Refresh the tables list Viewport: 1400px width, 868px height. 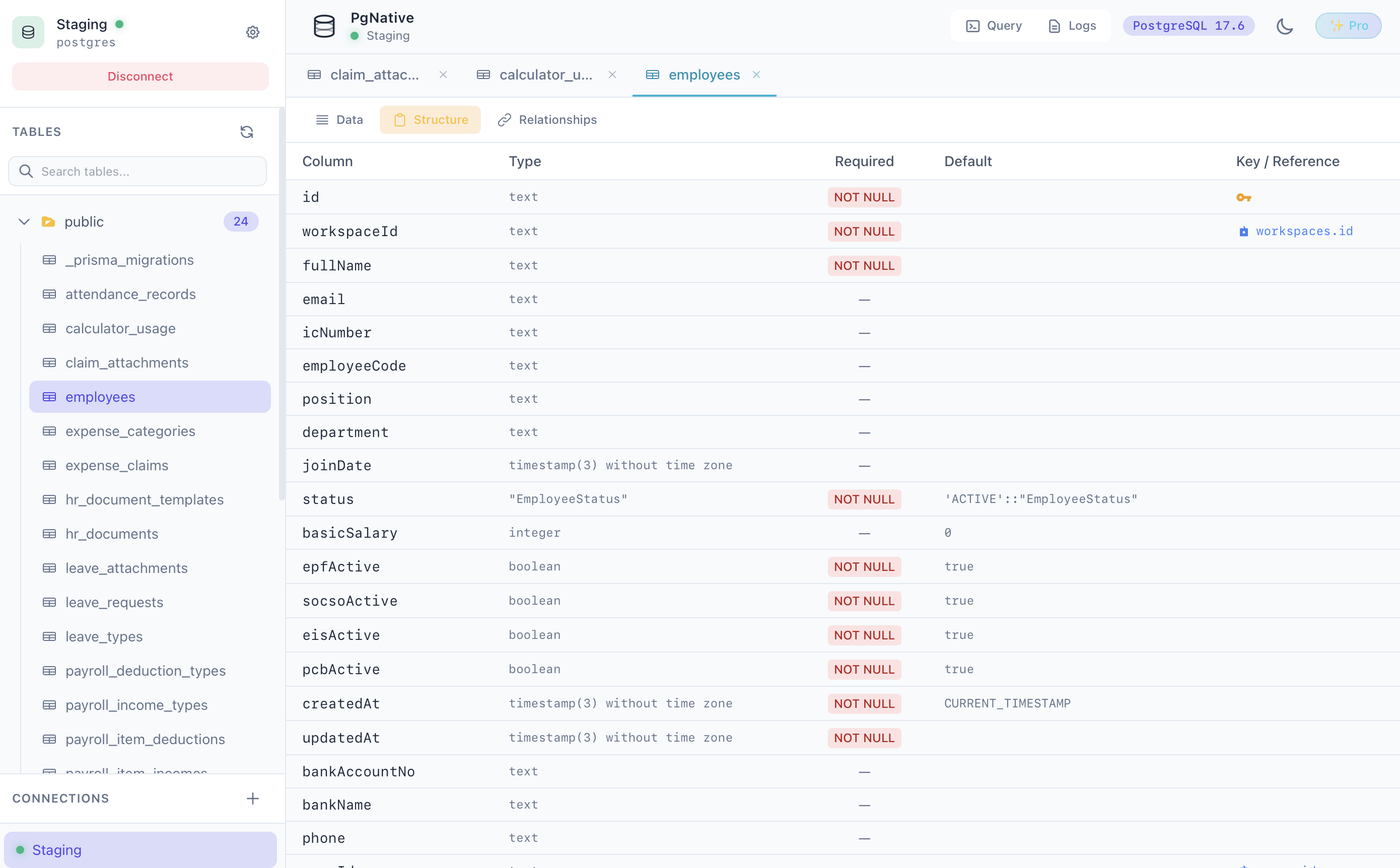coord(247,131)
